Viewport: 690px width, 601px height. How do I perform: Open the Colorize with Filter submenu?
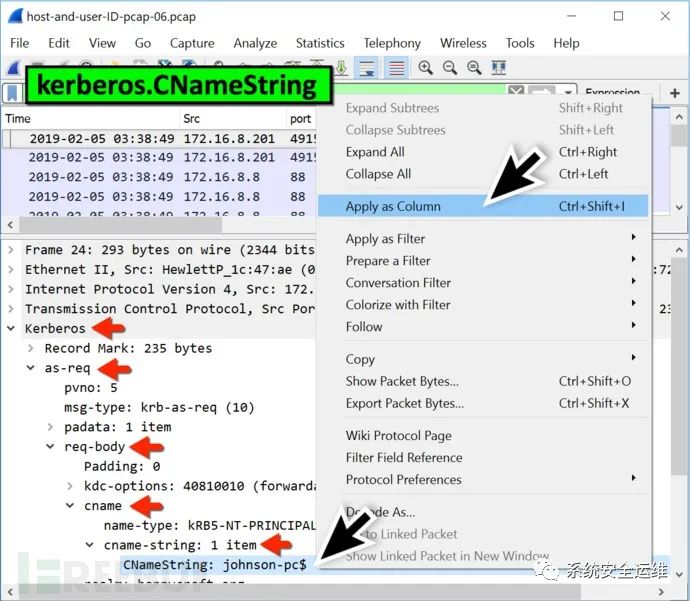point(483,304)
